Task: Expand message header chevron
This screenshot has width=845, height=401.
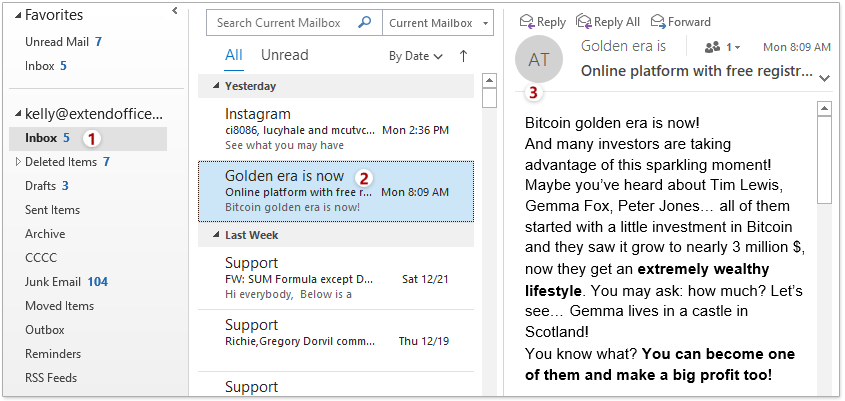Action: [x=825, y=79]
